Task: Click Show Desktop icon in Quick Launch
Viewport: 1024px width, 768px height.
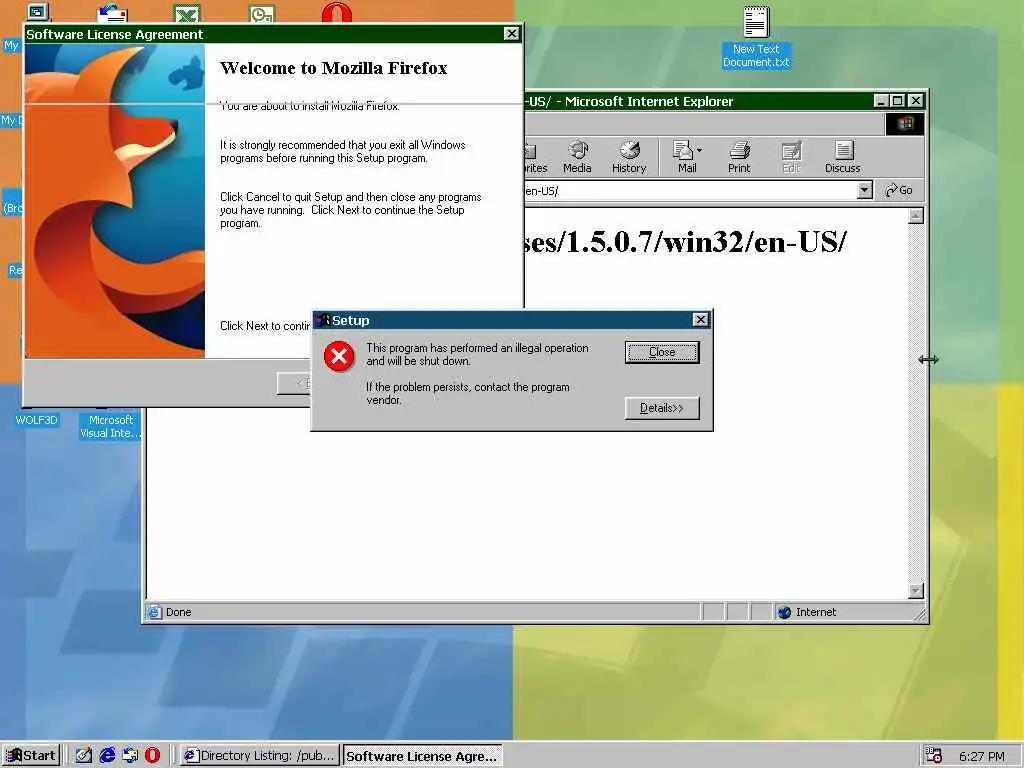Action: [84, 756]
